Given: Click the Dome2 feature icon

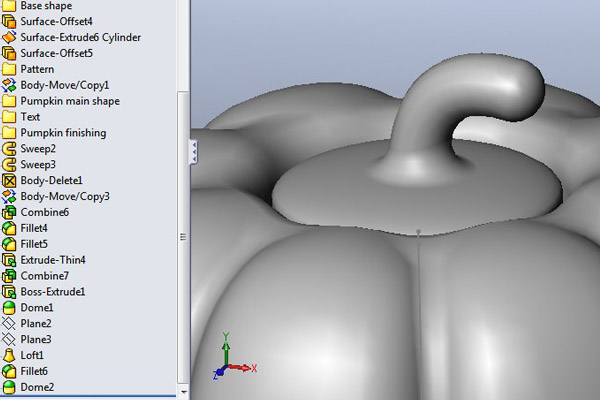Looking at the screenshot, I should 9,387.
